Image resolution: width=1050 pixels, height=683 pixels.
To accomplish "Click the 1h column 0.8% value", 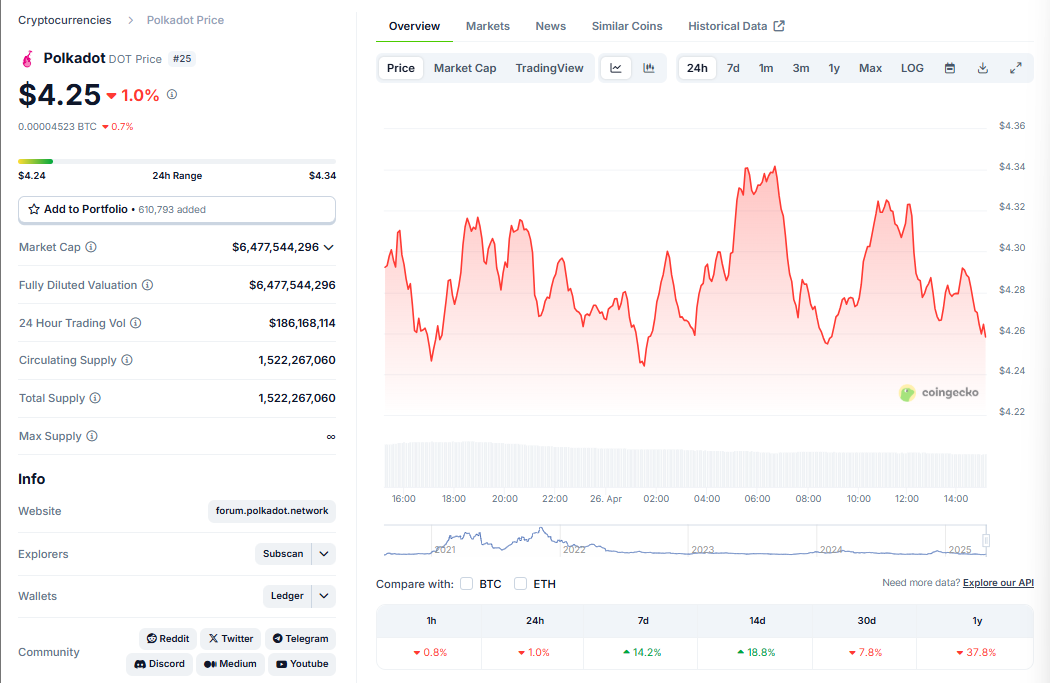I will (430, 652).
